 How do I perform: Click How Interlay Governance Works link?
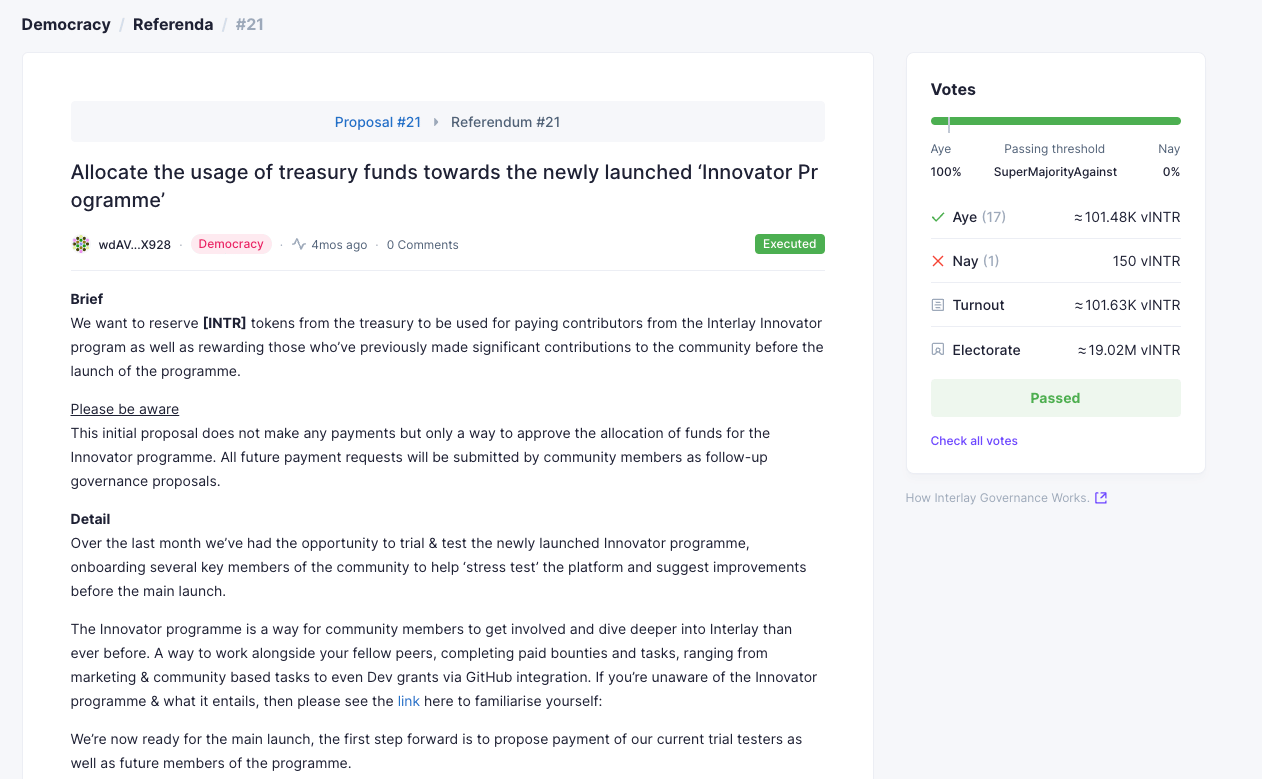pyautogui.click(x=997, y=498)
